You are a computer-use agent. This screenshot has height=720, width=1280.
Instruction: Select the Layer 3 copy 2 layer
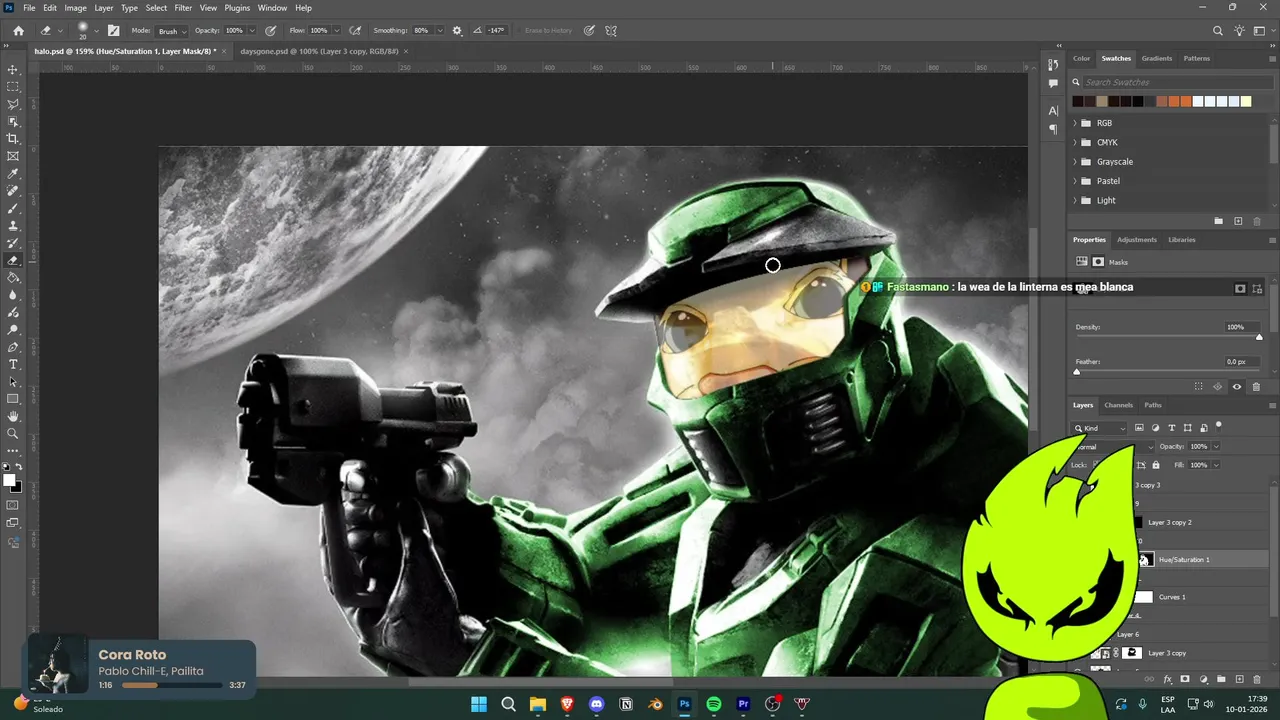pos(1170,522)
